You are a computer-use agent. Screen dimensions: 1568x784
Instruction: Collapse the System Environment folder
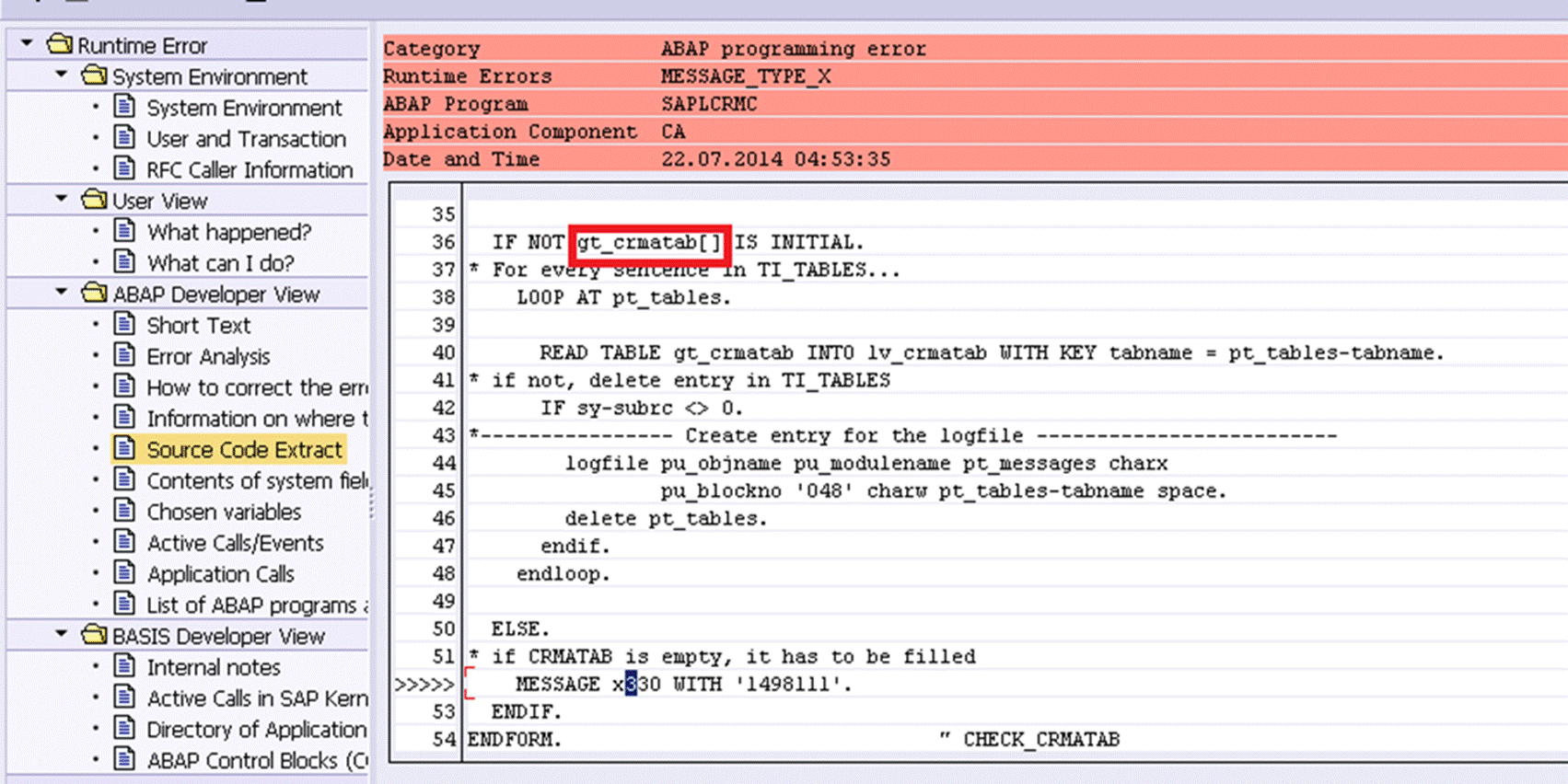(x=61, y=75)
